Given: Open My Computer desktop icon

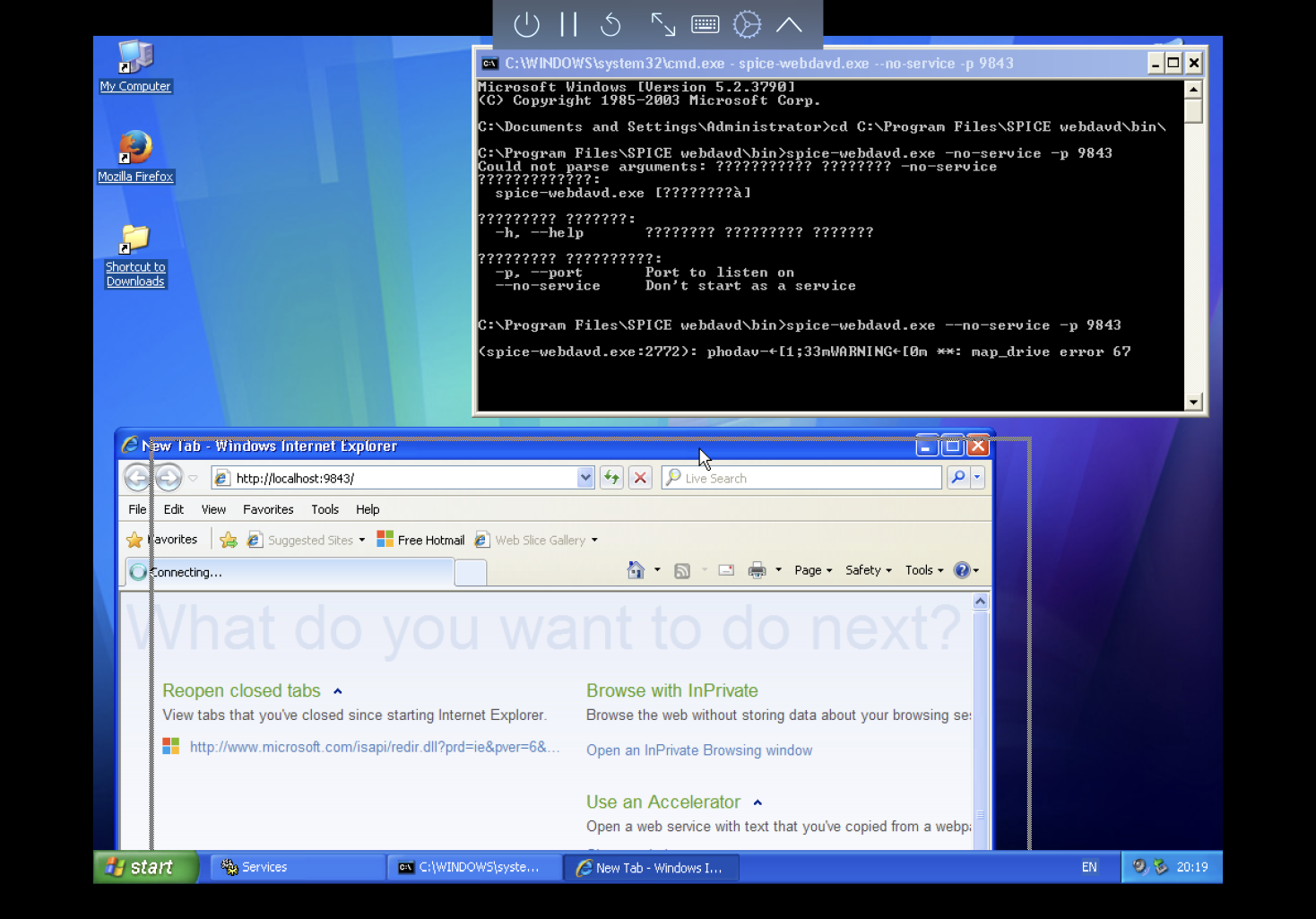Looking at the screenshot, I should (135, 67).
